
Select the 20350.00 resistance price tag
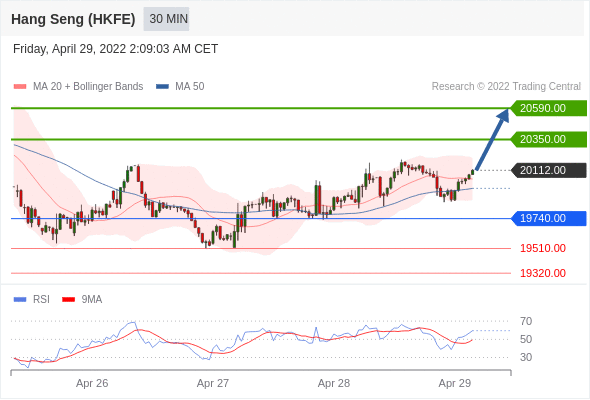549,139
